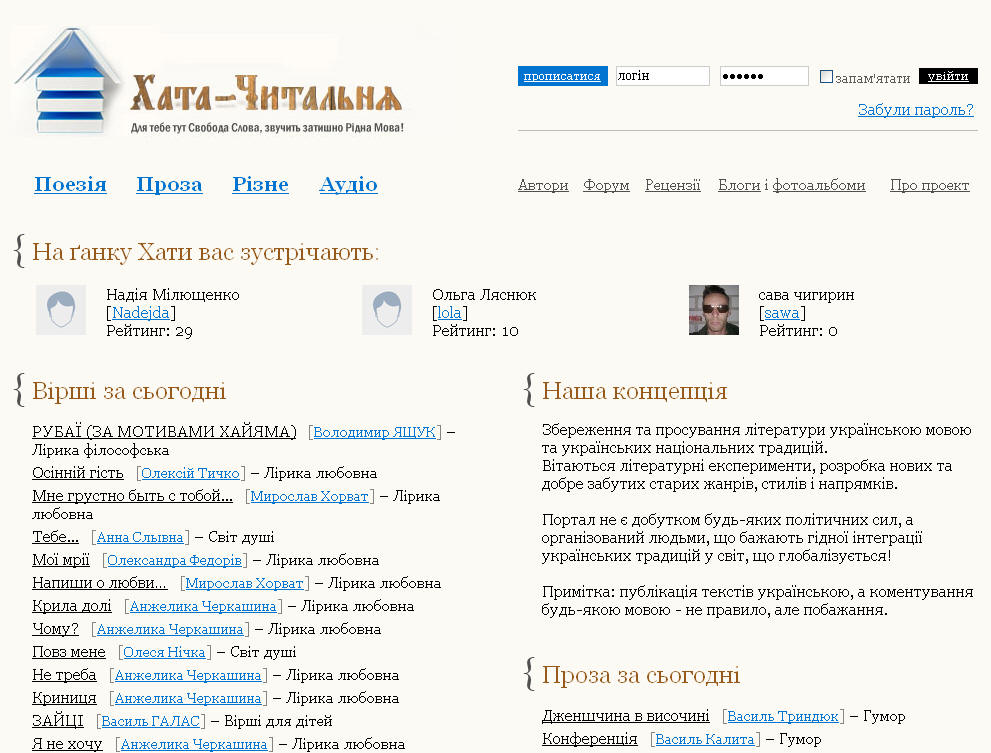Go to the Автори page
991x753 pixels.
click(543, 185)
